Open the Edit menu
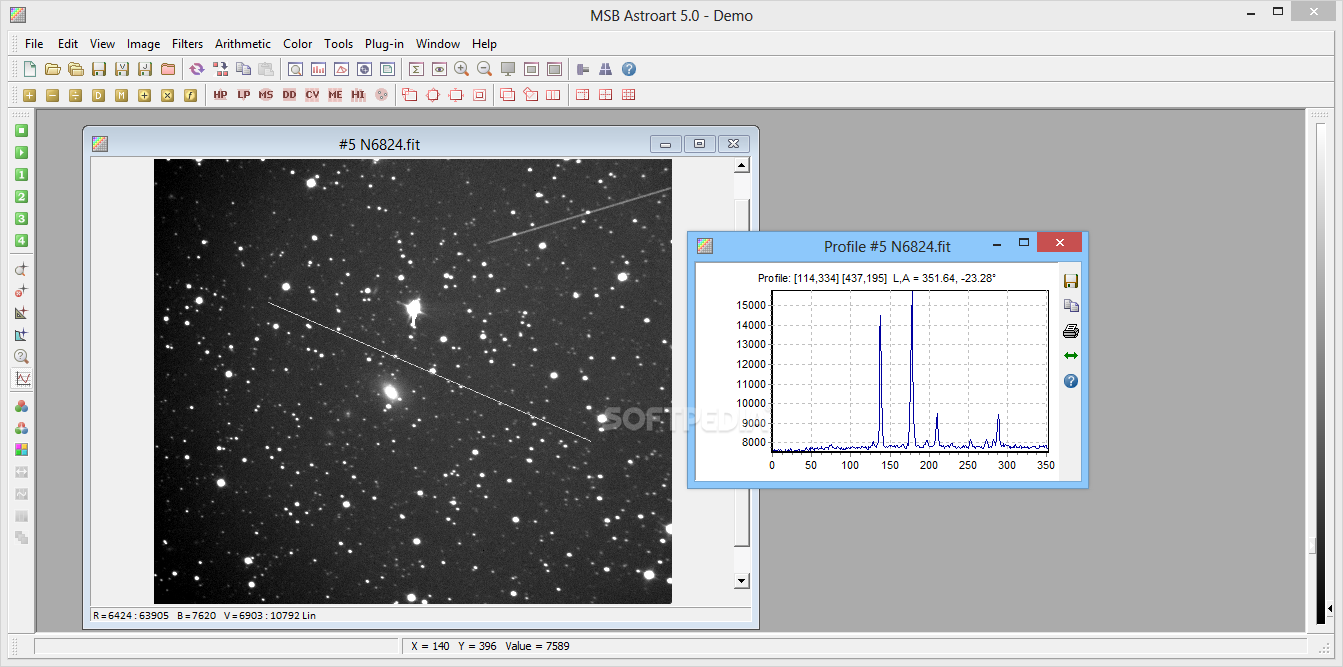Image resolution: width=1343 pixels, height=667 pixels. click(x=68, y=44)
